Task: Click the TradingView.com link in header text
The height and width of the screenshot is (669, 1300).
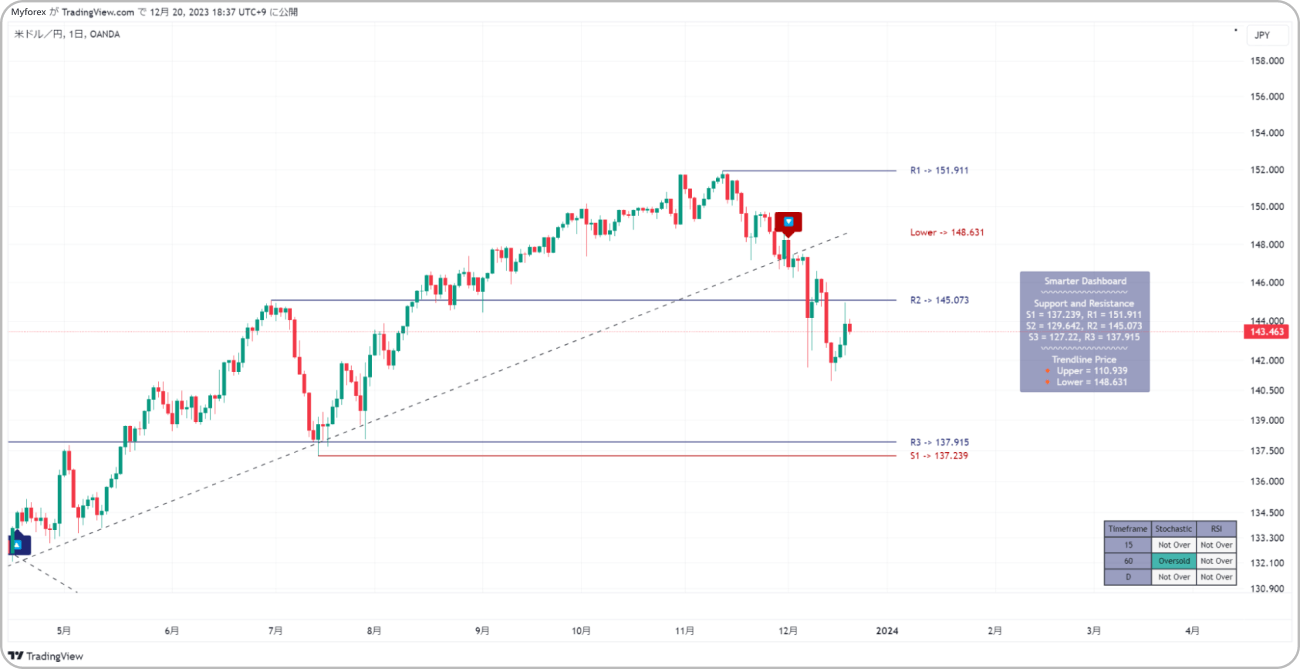Action: 98,12
